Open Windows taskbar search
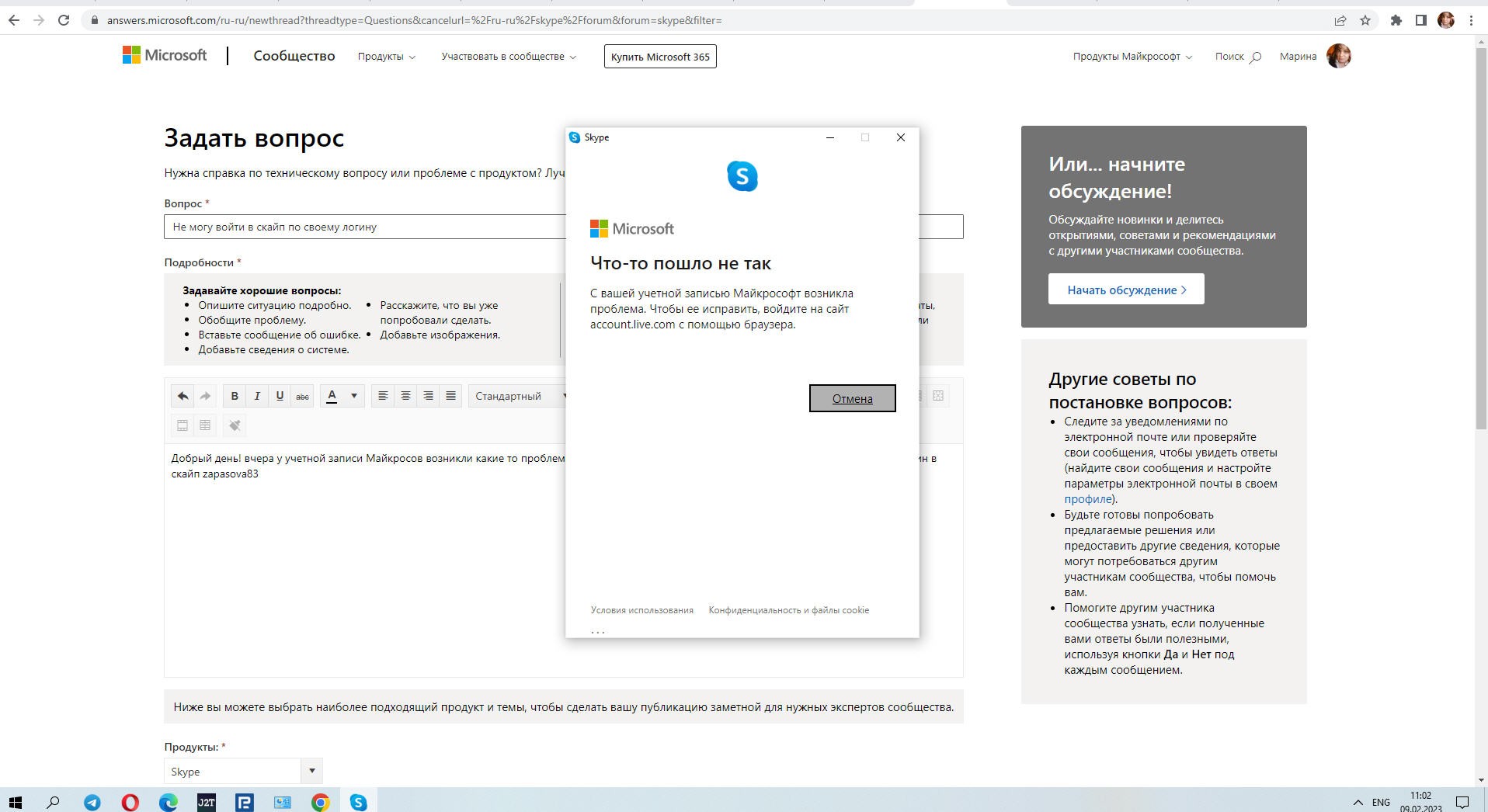 point(53,802)
